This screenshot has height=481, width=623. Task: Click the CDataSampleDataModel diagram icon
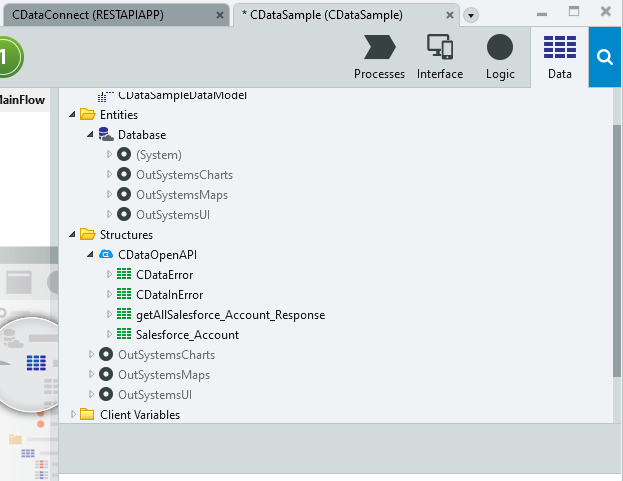105,95
